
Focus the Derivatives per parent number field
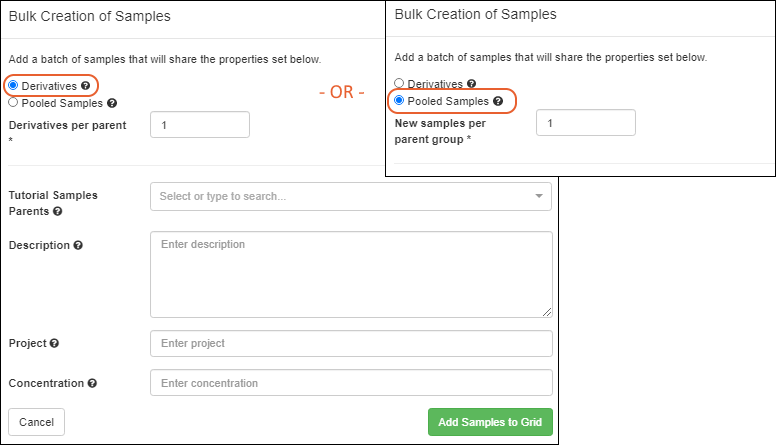click(199, 124)
